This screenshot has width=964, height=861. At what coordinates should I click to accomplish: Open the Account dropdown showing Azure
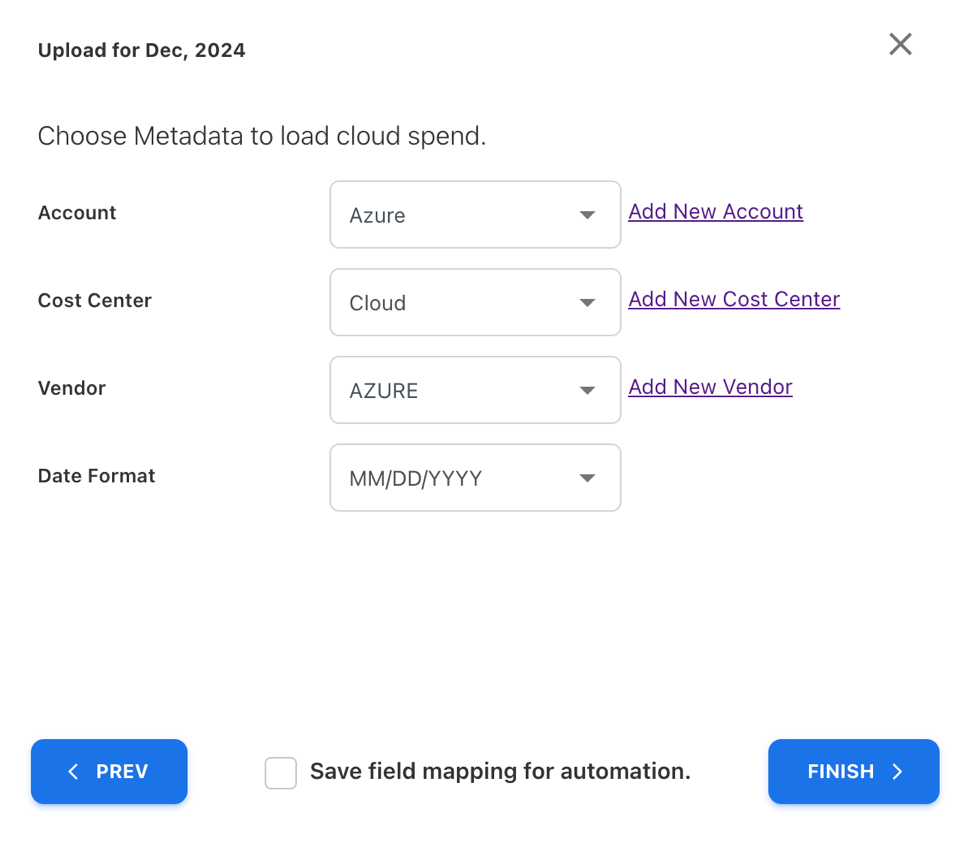pyautogui.click(x=460, y=215)
